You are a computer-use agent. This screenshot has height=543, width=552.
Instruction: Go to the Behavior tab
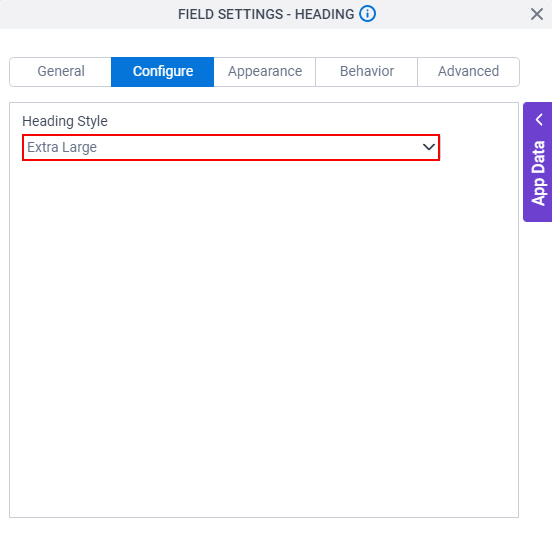point(366,71)
